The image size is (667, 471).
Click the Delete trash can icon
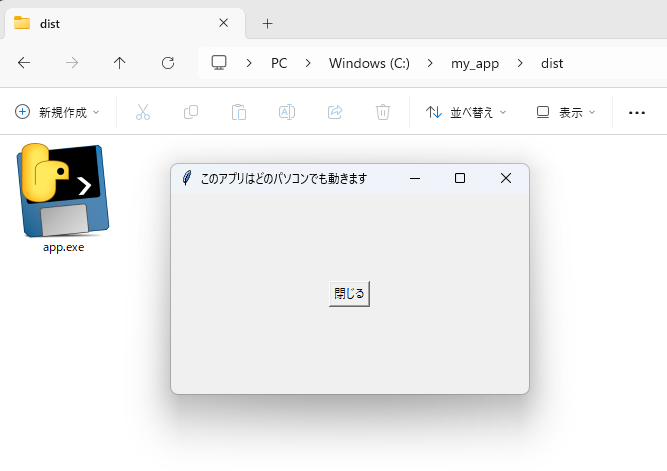click(x=383, y=112)
